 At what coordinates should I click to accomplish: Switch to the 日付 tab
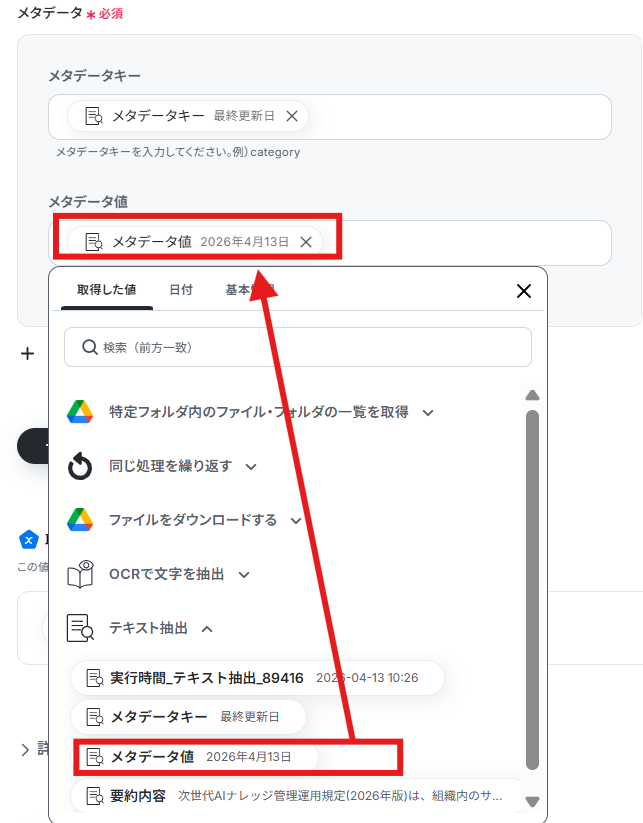point(181,290)
